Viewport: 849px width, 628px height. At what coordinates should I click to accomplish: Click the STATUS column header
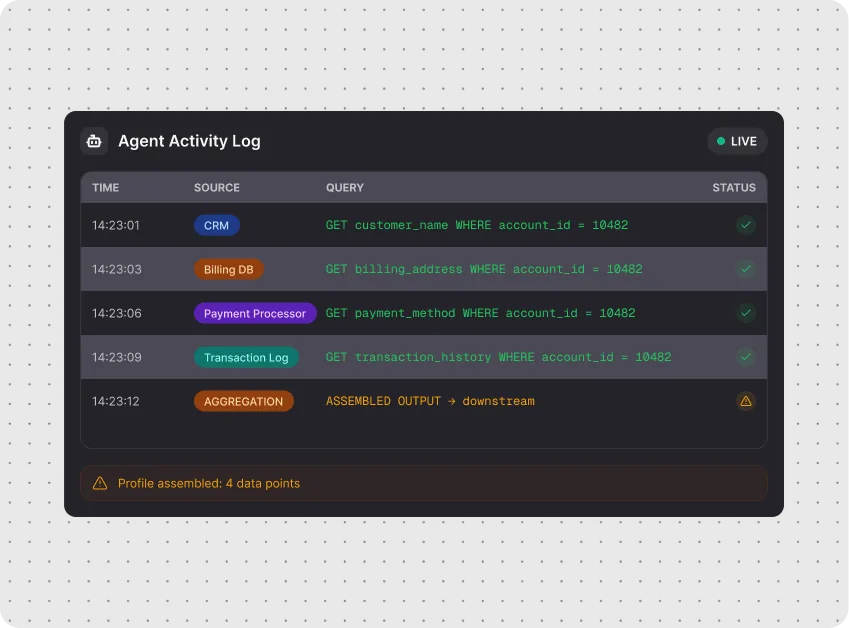734,187
